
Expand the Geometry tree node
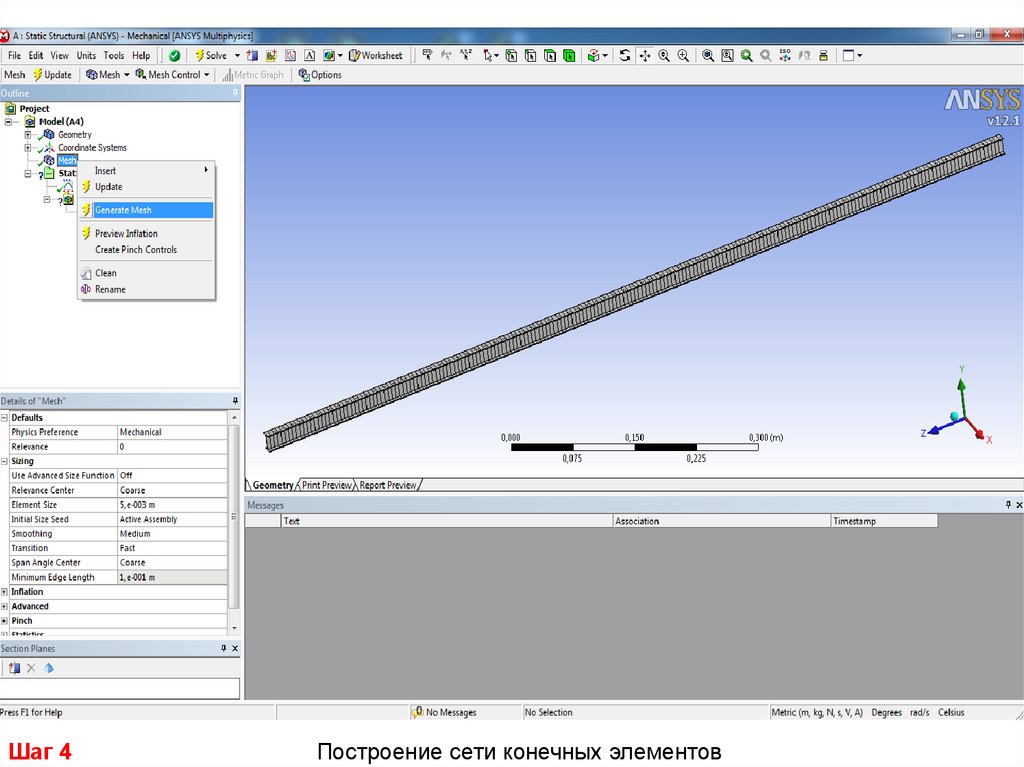[x=28, y=135]
